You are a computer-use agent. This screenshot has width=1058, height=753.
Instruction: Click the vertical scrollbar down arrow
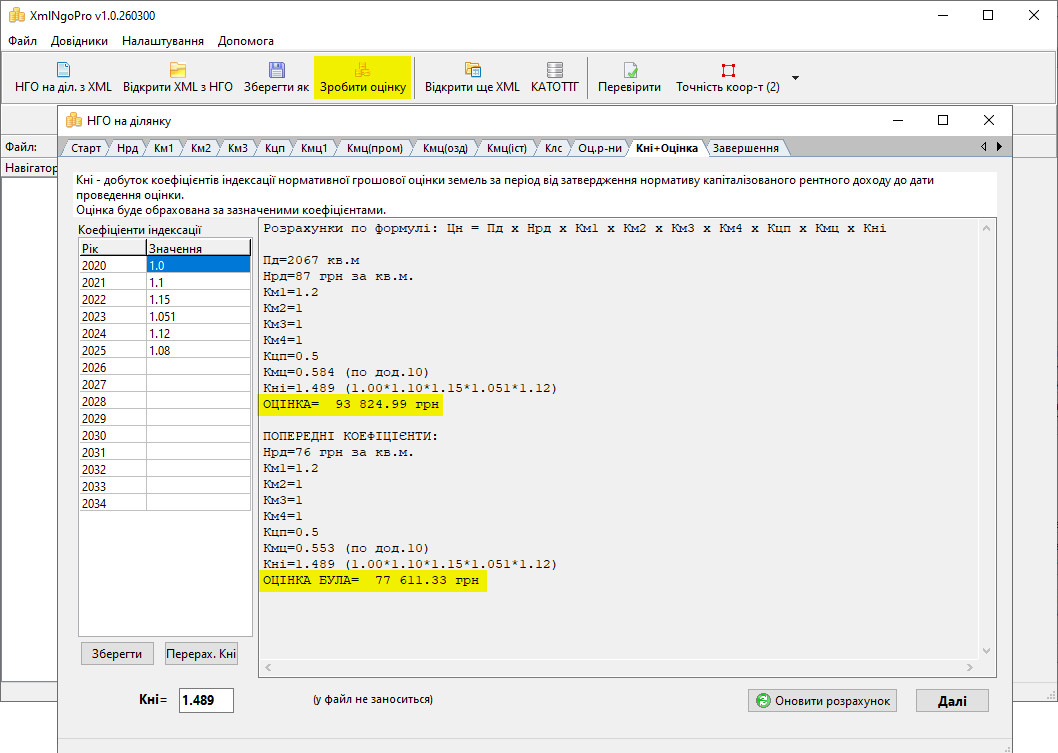point(987,651)
